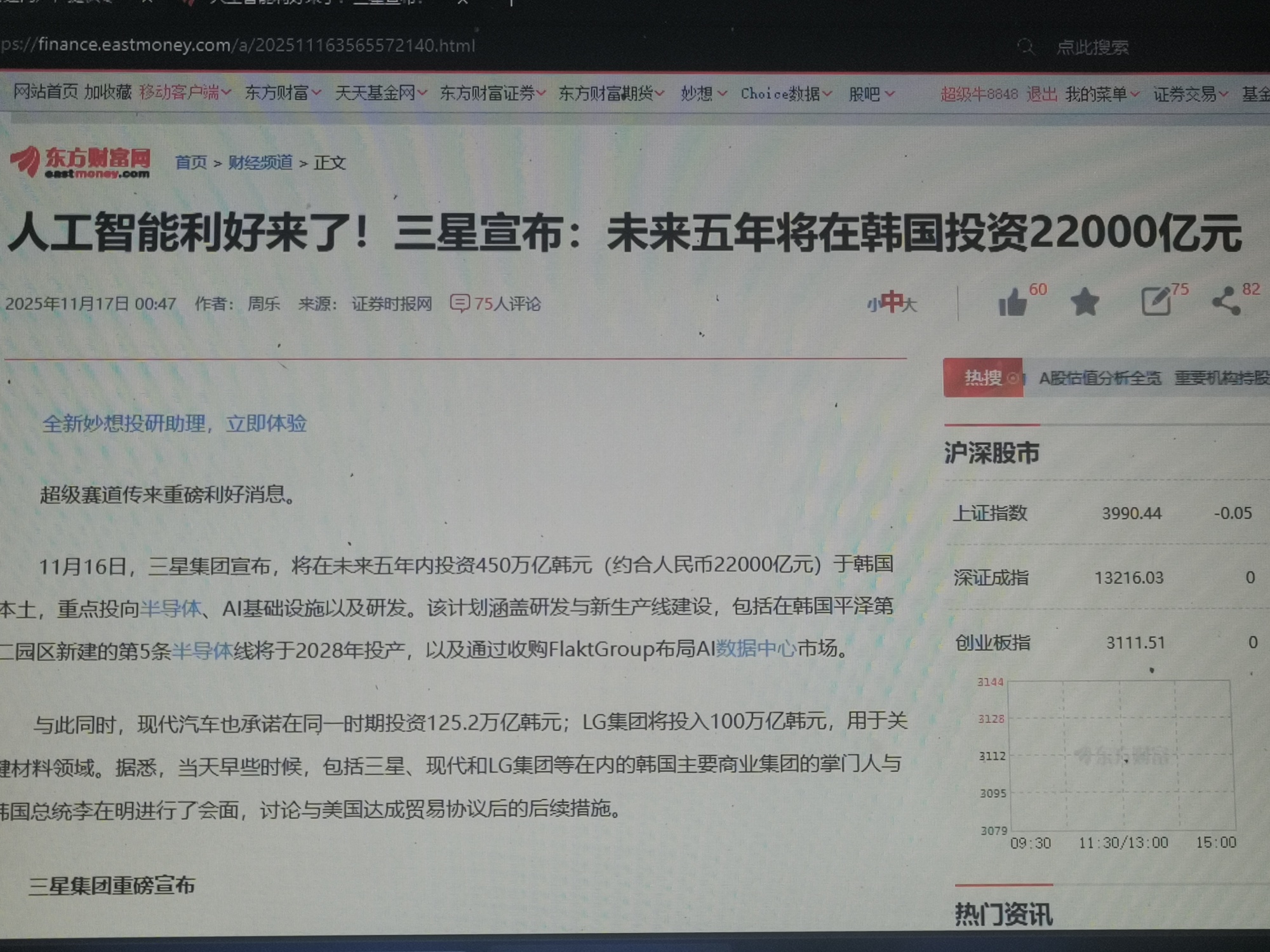Click the 创业板指 intraday chart
The height and width of the screenshot is (952, 1270).
pyautogui.click(x=1121, y=755)
